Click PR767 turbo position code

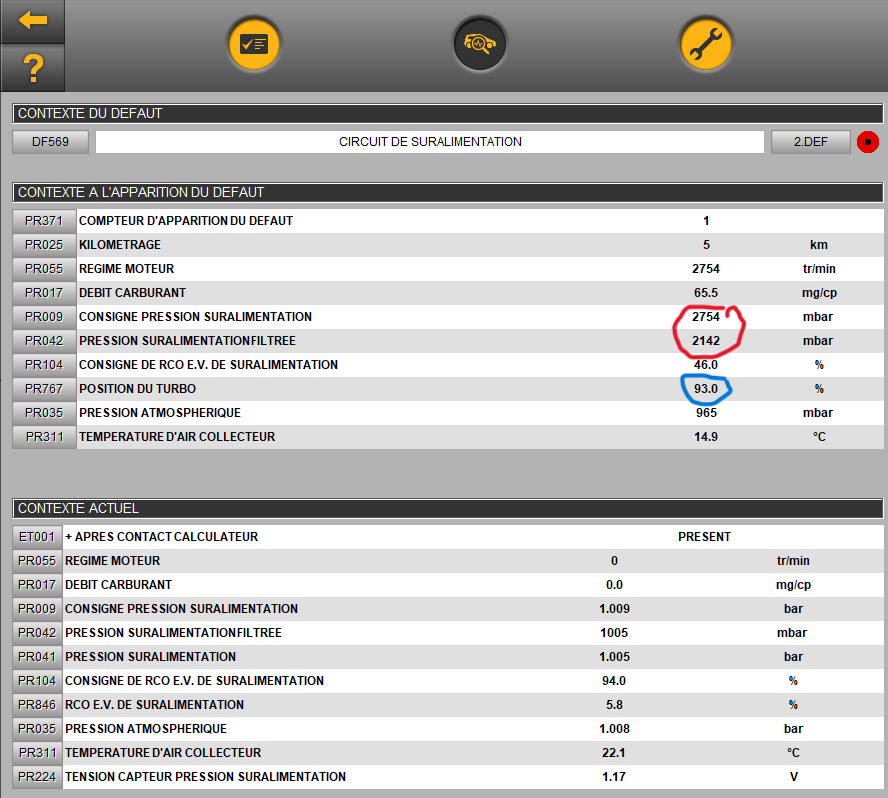tap(44, 389)
